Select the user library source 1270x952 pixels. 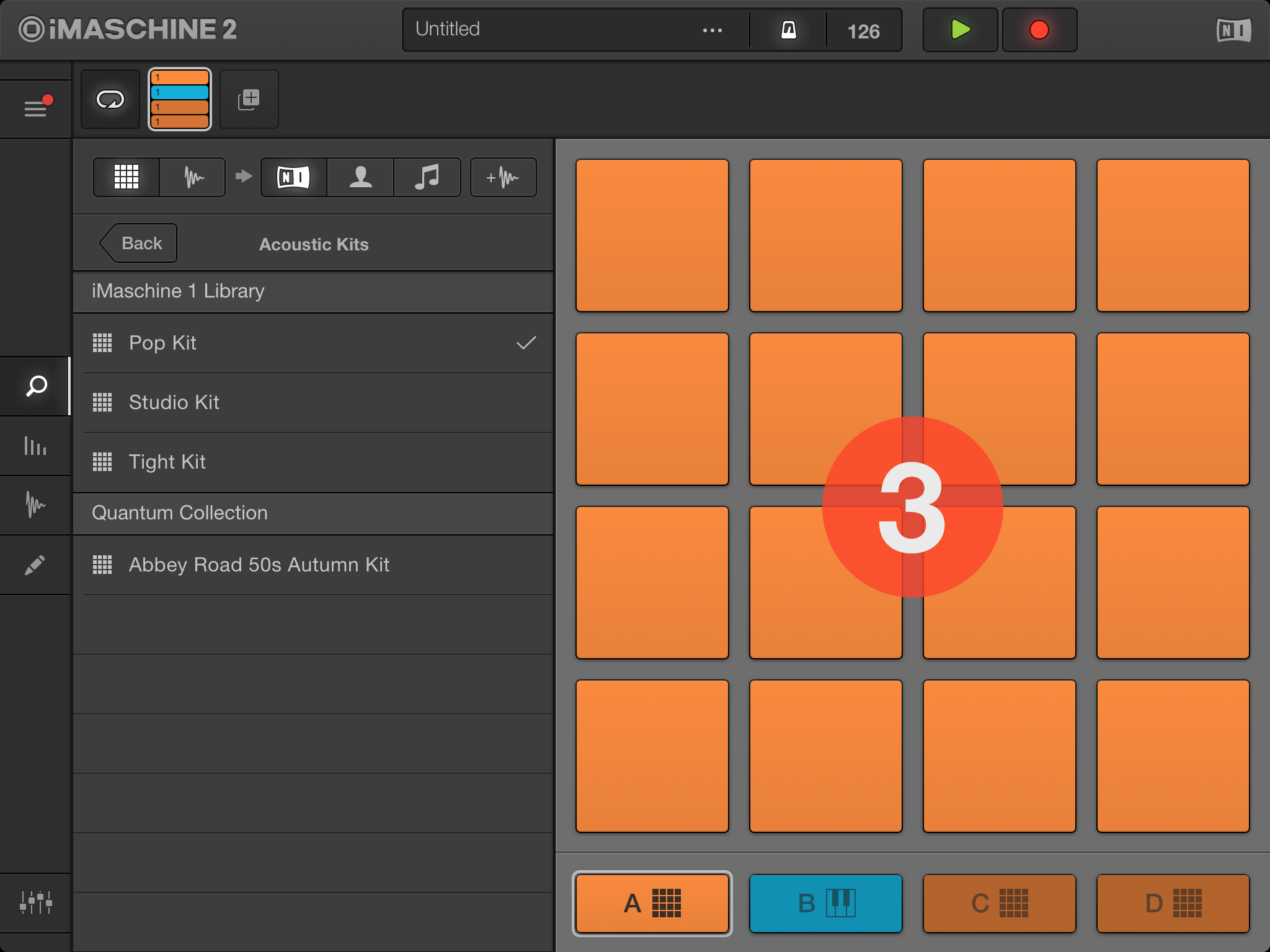(360, 177)
